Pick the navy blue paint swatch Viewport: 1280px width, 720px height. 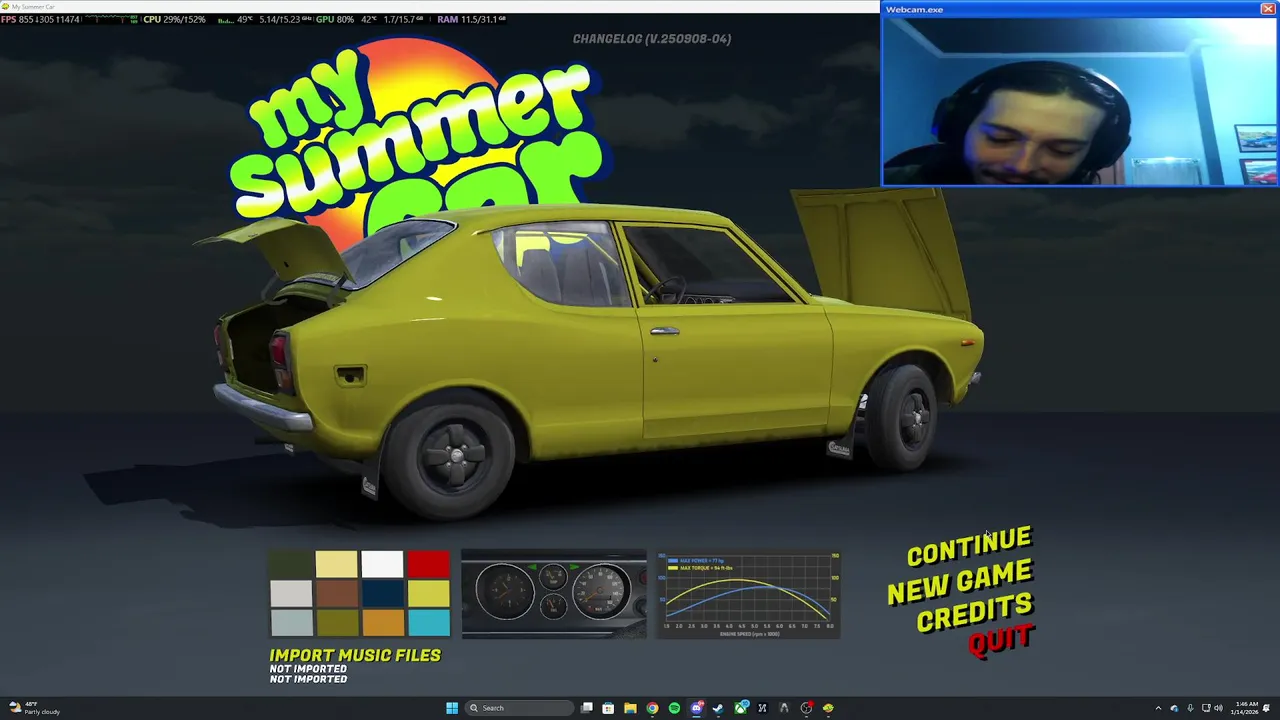pyautogui.click(x=382, y=594)
